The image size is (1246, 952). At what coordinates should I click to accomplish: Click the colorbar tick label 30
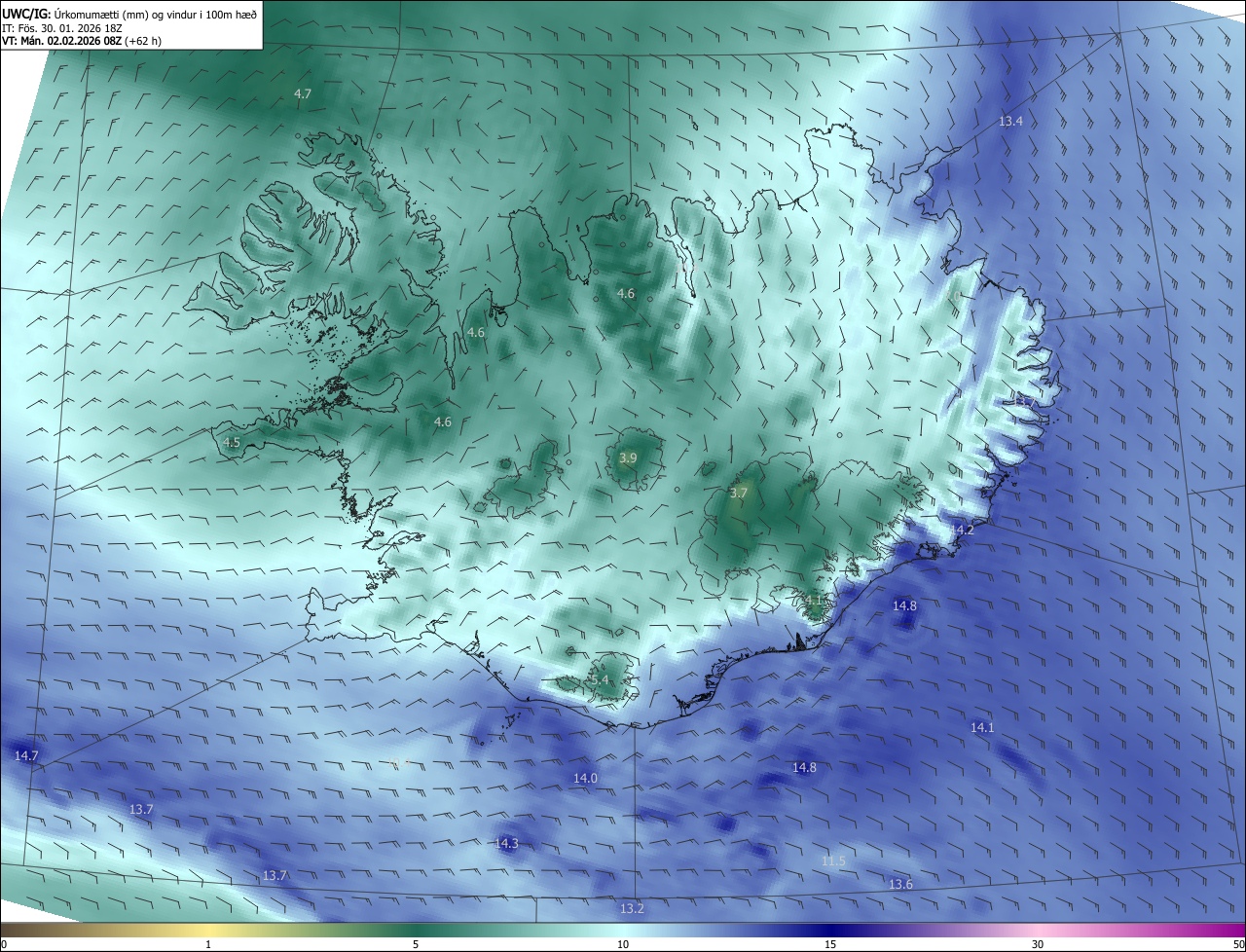click(1038, 944)
